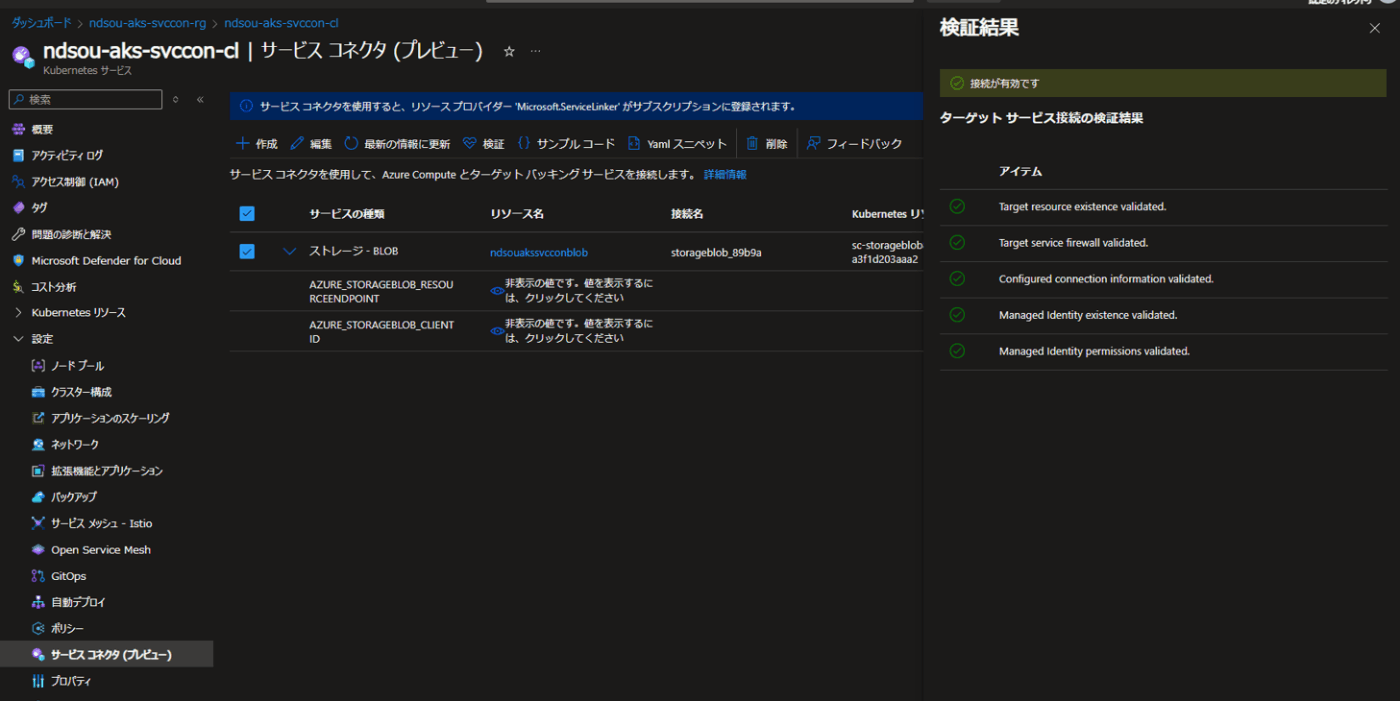Click the クラスター構成 icon
Screen dimensions: 1400x701
[38, 392]
